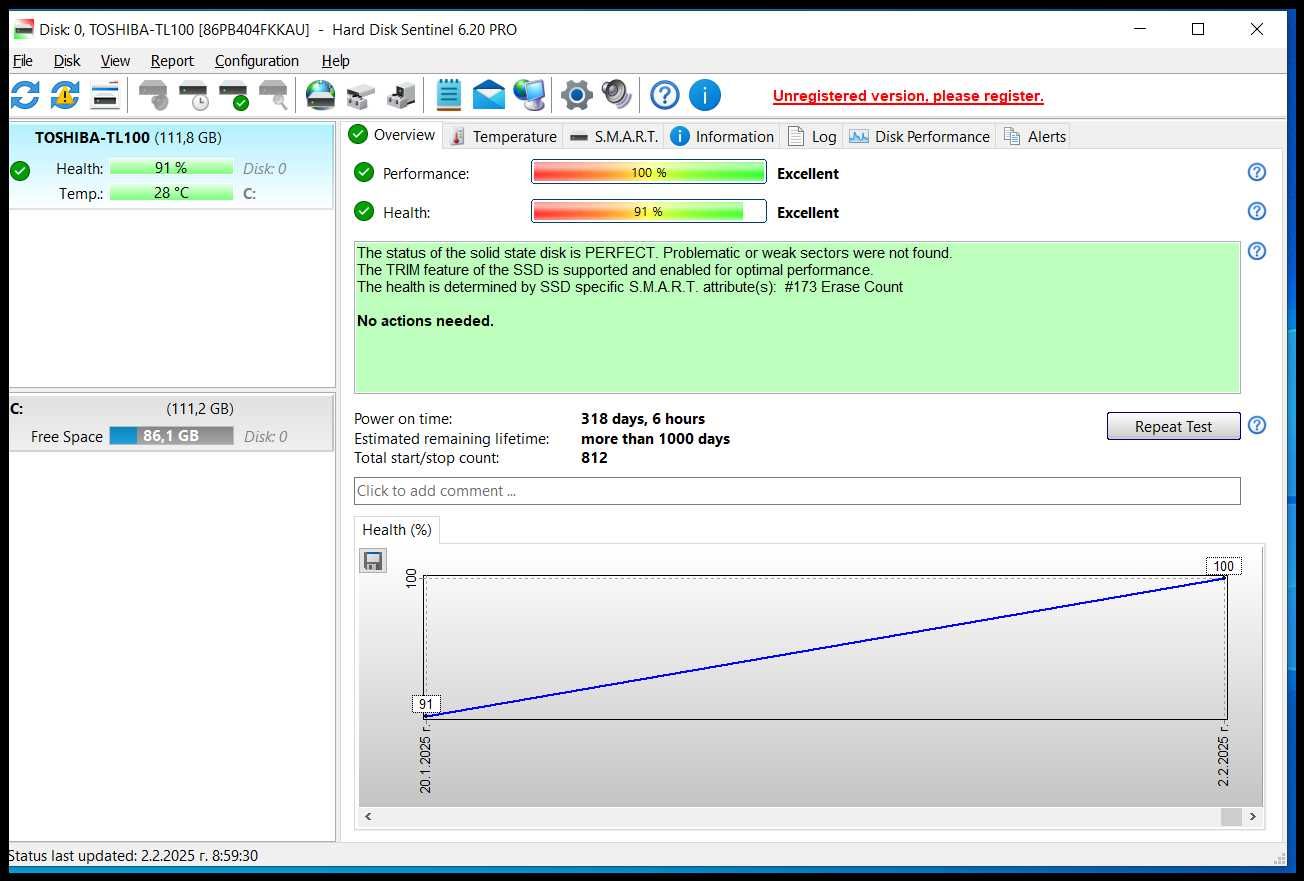
Task: Click the '318 days, 6 hours' value
Action: point(643,419)
